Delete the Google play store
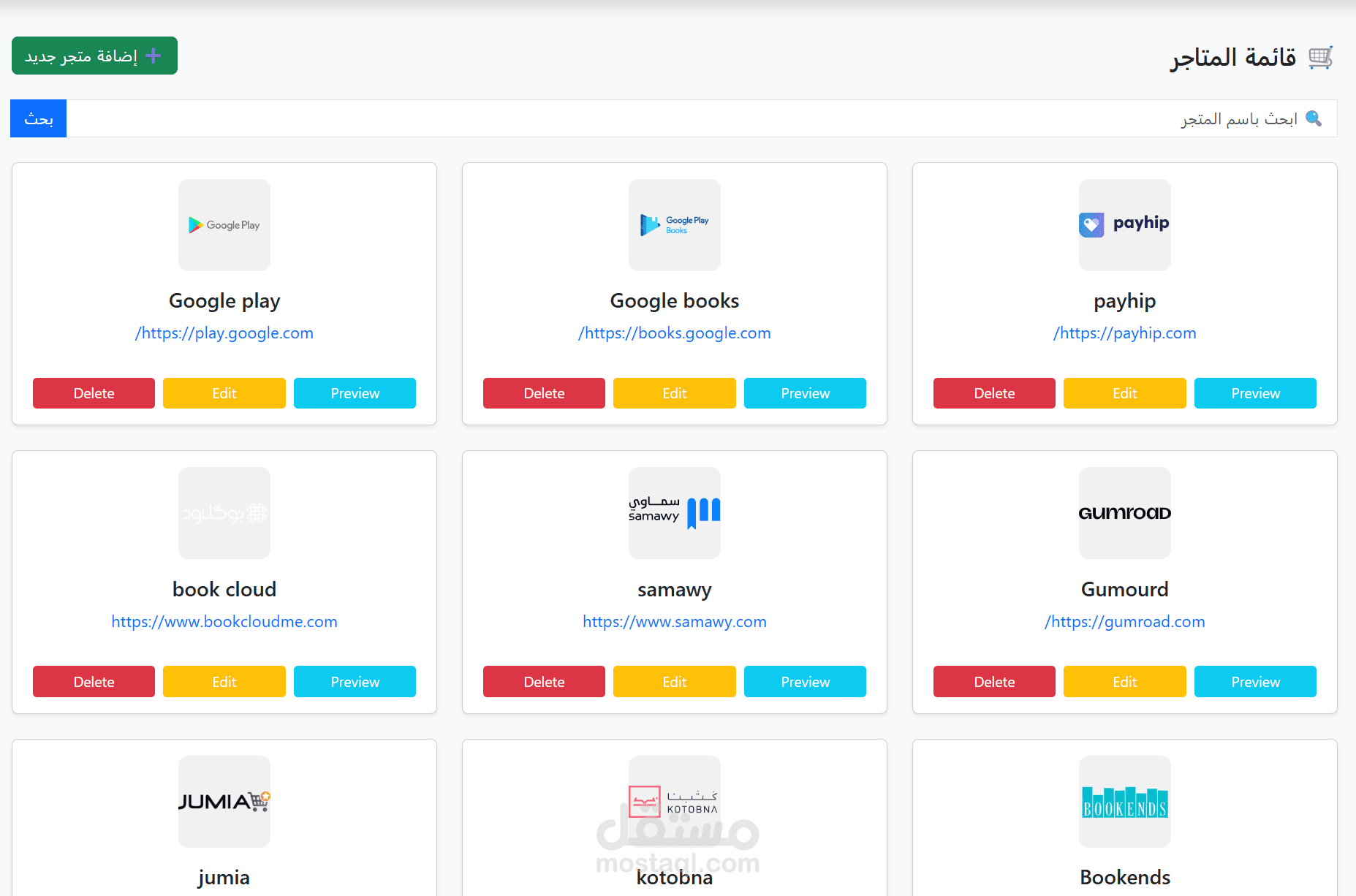This screenshot has width=1356, height=896. 94,393
